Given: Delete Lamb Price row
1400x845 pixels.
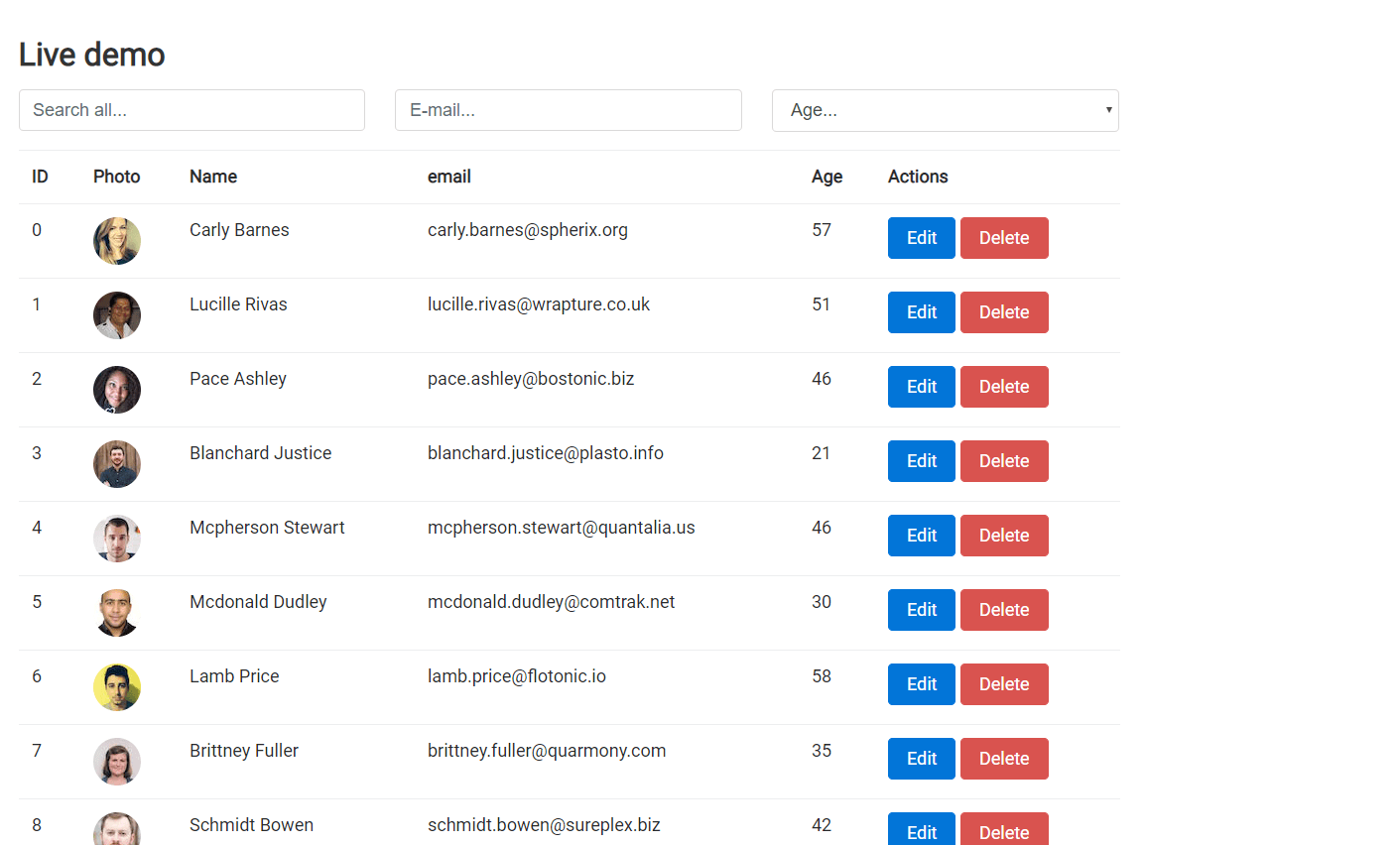Looking at the screenshot, I should pos(1004,684).
